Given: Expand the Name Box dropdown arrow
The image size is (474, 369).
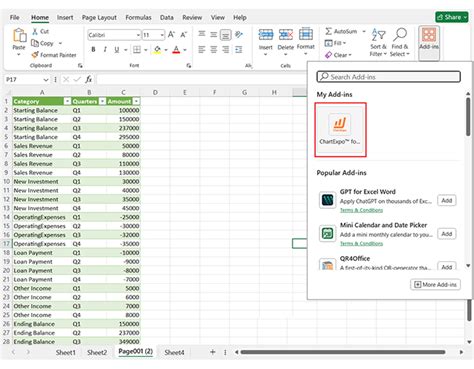Looking at the screenshot, I should [x=46, y=80].
